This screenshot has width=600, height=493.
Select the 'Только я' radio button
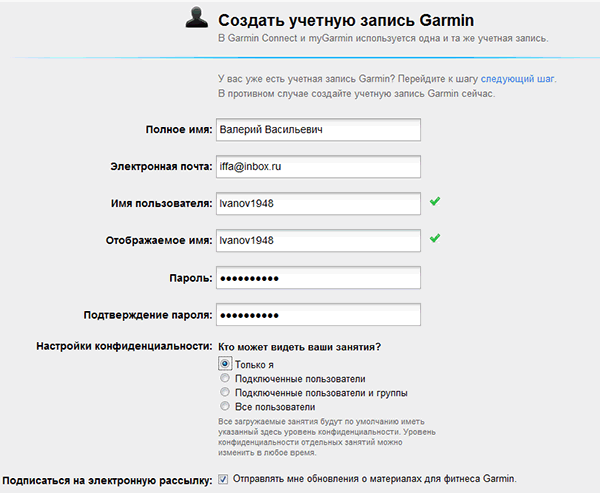point(225,364)
